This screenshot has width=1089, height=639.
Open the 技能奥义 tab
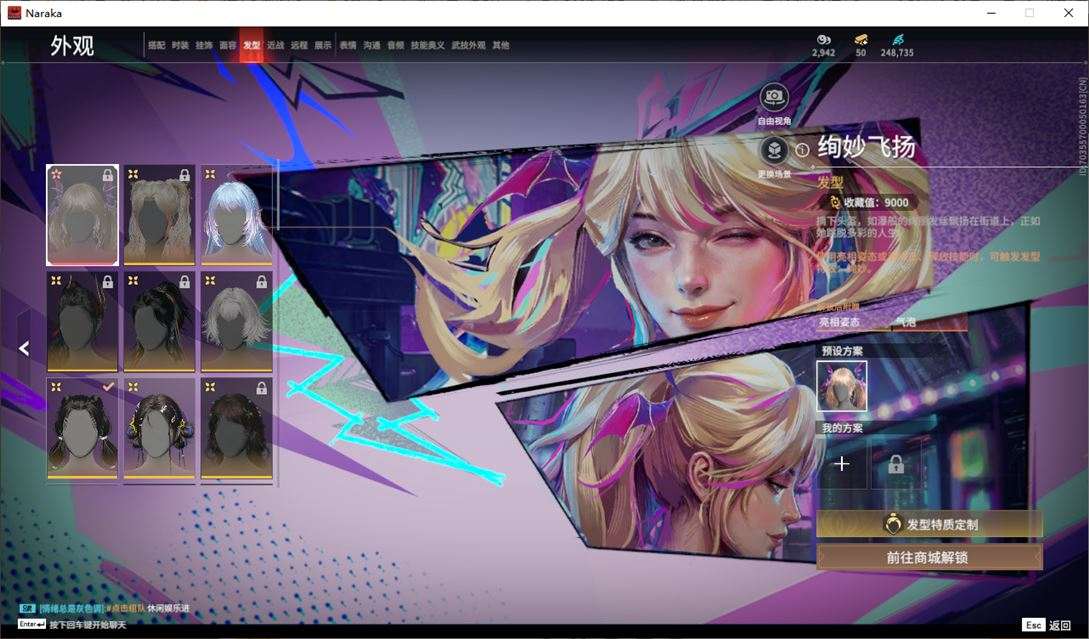coord(427,45)
